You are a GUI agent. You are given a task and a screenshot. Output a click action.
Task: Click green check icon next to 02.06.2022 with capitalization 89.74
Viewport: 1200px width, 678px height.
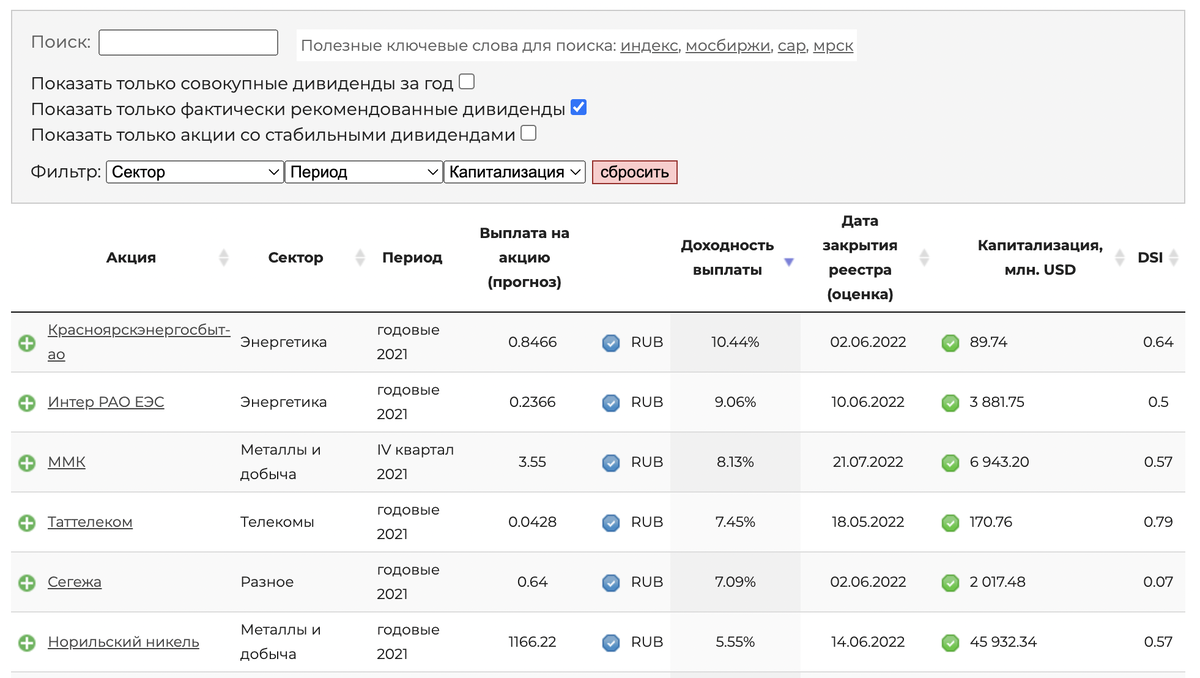point(950,343)
